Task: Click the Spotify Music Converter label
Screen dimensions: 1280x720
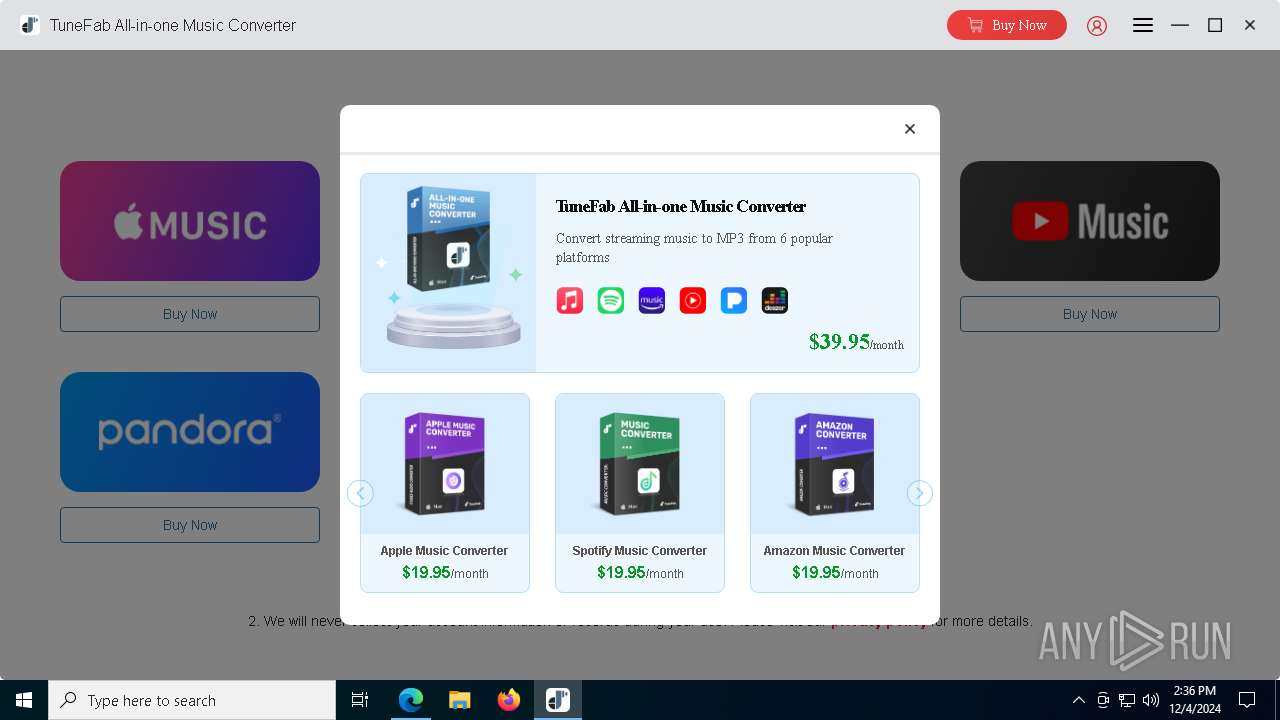Action: pos(640,551)
